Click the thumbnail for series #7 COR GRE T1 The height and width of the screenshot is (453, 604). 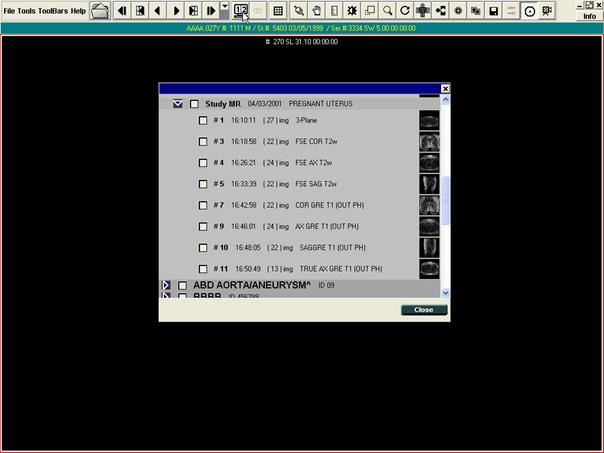point(429,205)
